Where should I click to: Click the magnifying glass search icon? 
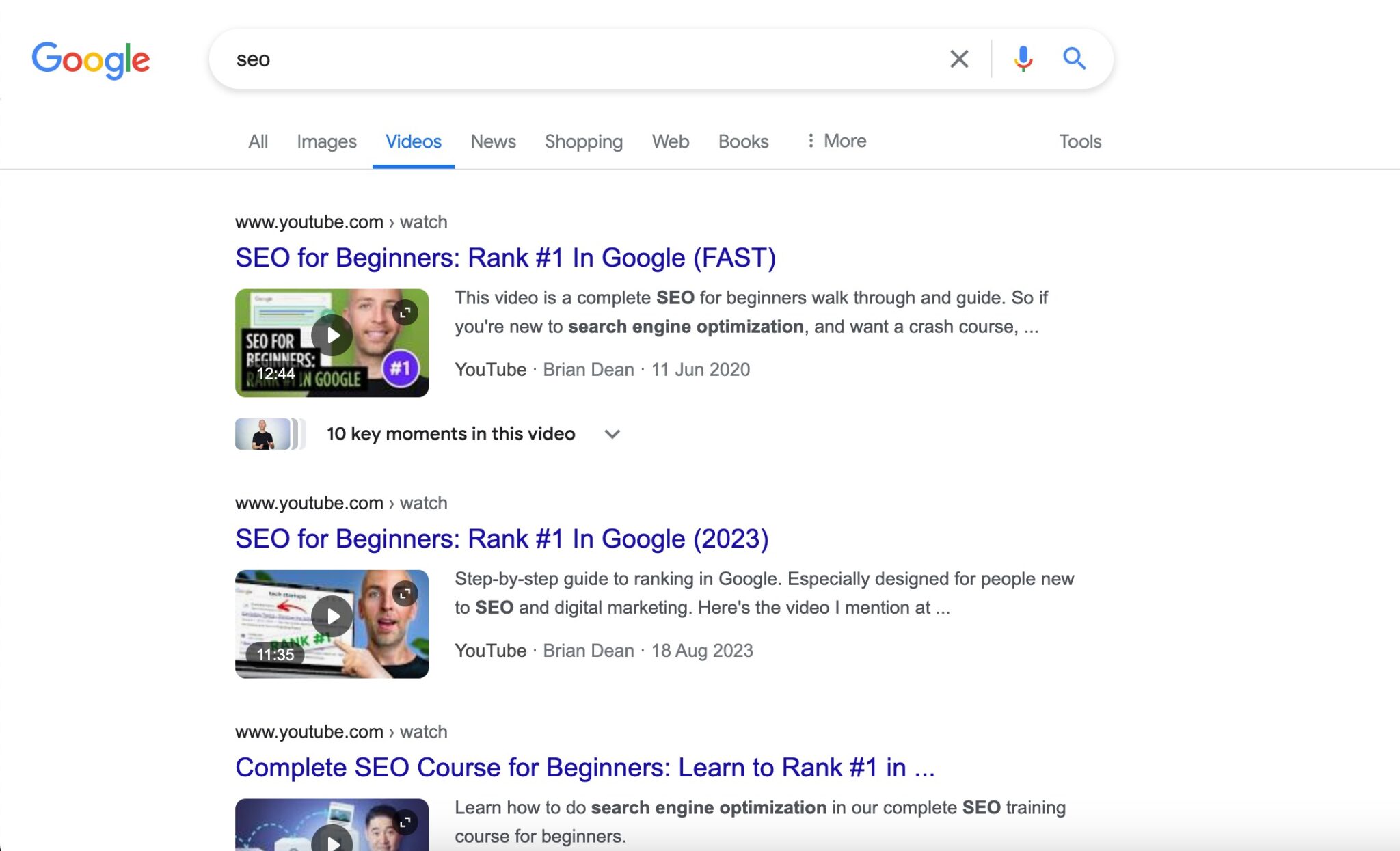1074,59
